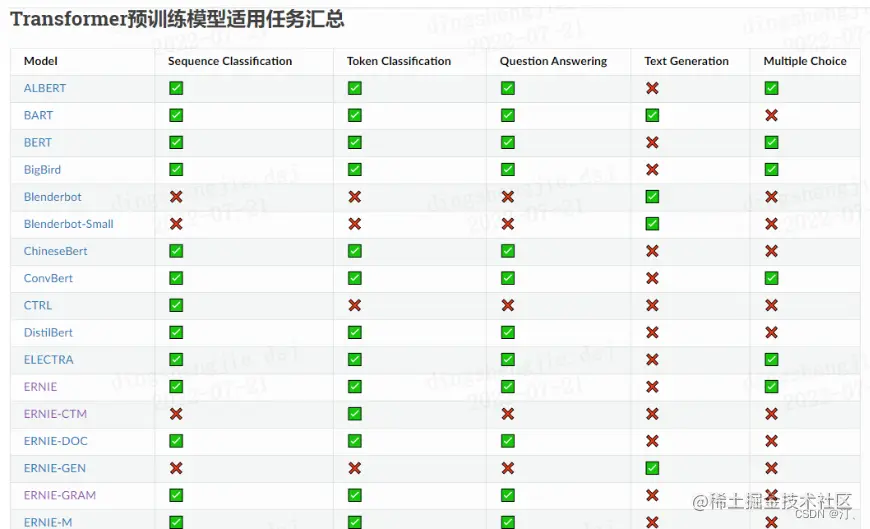Click ERNIE-CTM's Sequence Classification red cross
The width and height of the screenshot is (870, 529).
(x=176, y=414)
